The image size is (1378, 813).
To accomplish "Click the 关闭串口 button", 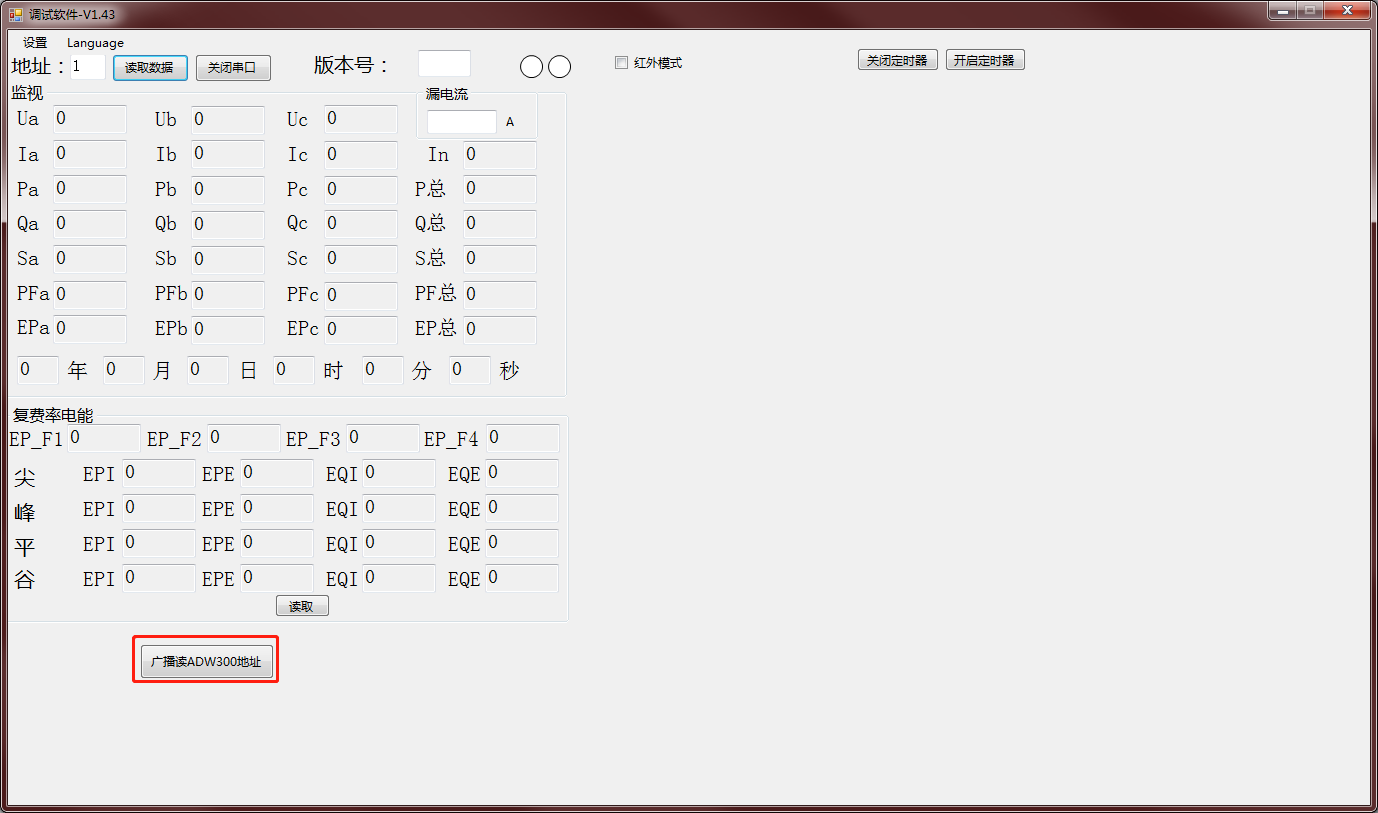I will coord(233,68).
